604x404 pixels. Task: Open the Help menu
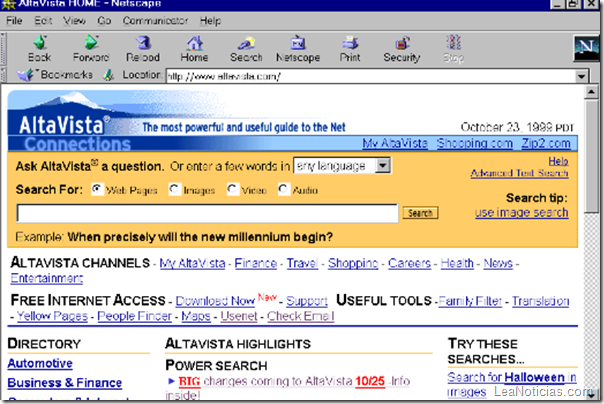(x=210, y=20)
